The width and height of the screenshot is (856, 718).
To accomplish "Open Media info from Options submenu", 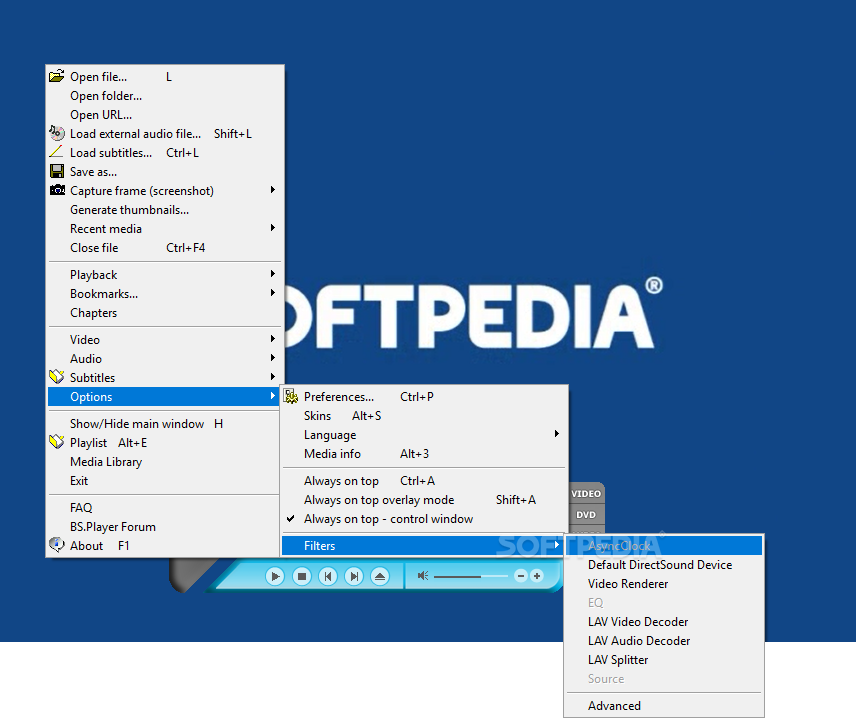I will tap(424, 454).
